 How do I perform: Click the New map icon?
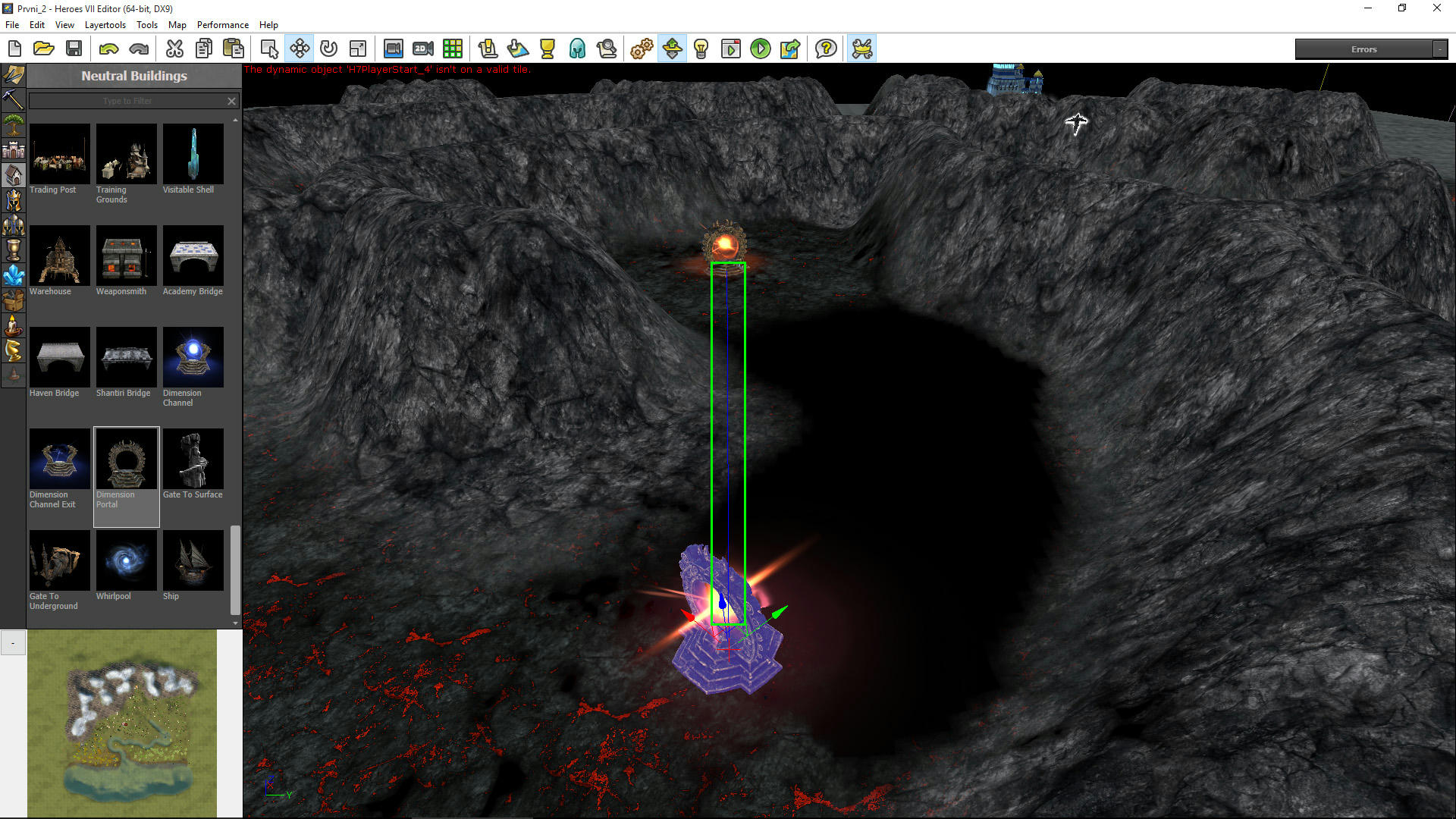(x=14, y=49)
